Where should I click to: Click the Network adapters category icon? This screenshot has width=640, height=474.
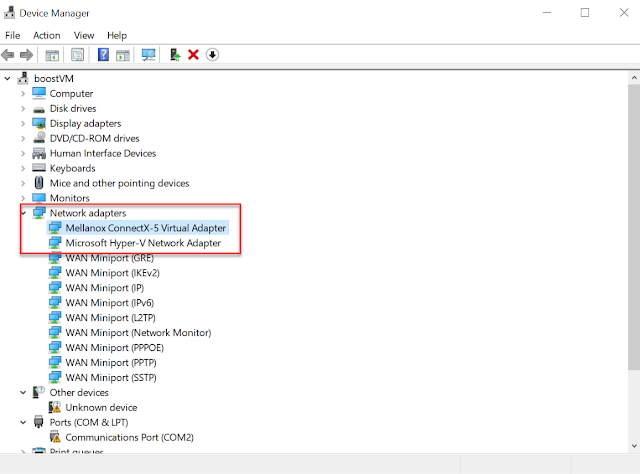pos(39,213)
